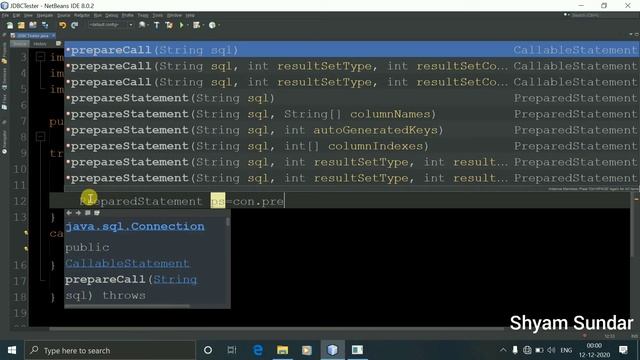Show hidden system tray icons
The height and width of the screenshot is (360, 640).
point(503,350)
